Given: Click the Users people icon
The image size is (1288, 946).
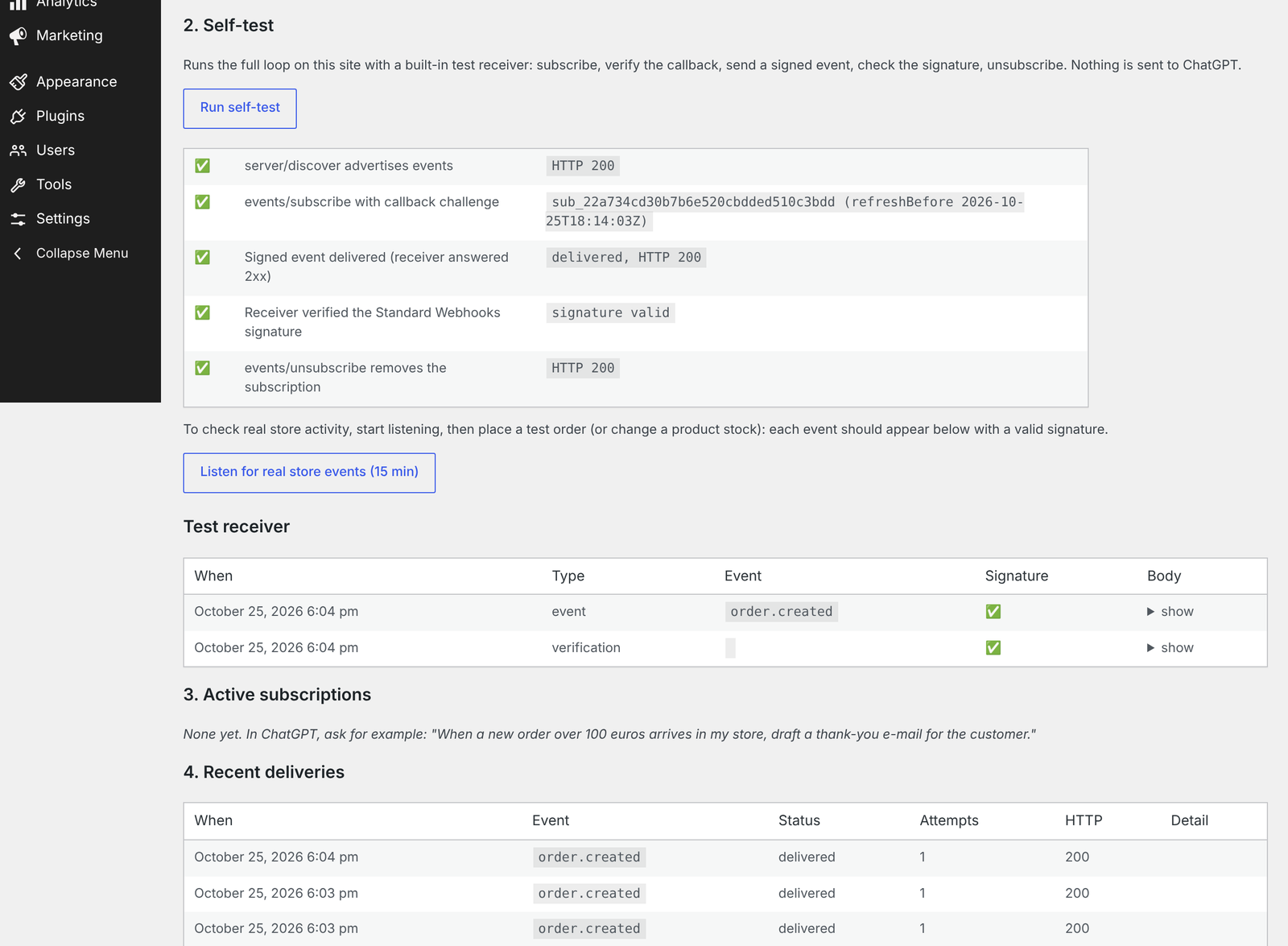Looking at the screenshot, I should [18, 151].
